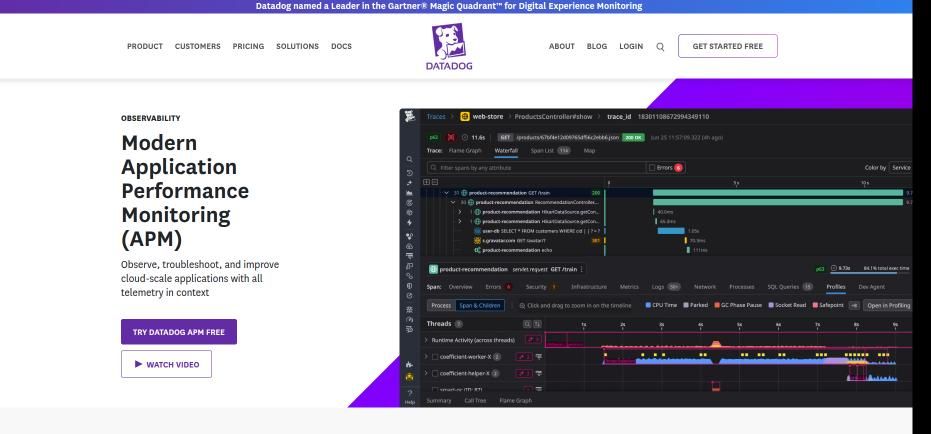Expand the Runtime Activity (across threads) row

click(426, 340)
